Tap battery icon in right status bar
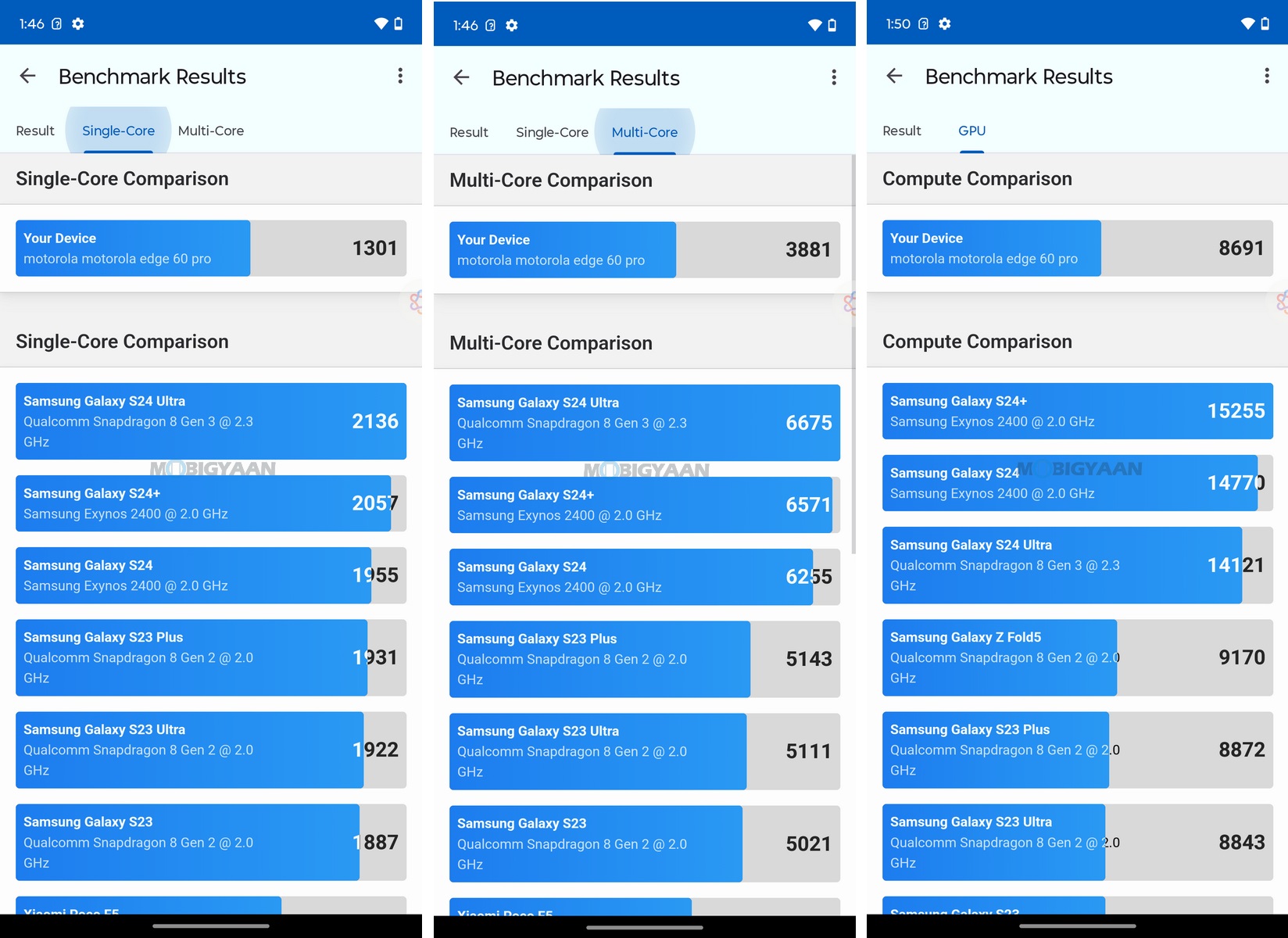Image resolution: width=1288 pixels, height=938 pixels. [x=1265, y=24]
